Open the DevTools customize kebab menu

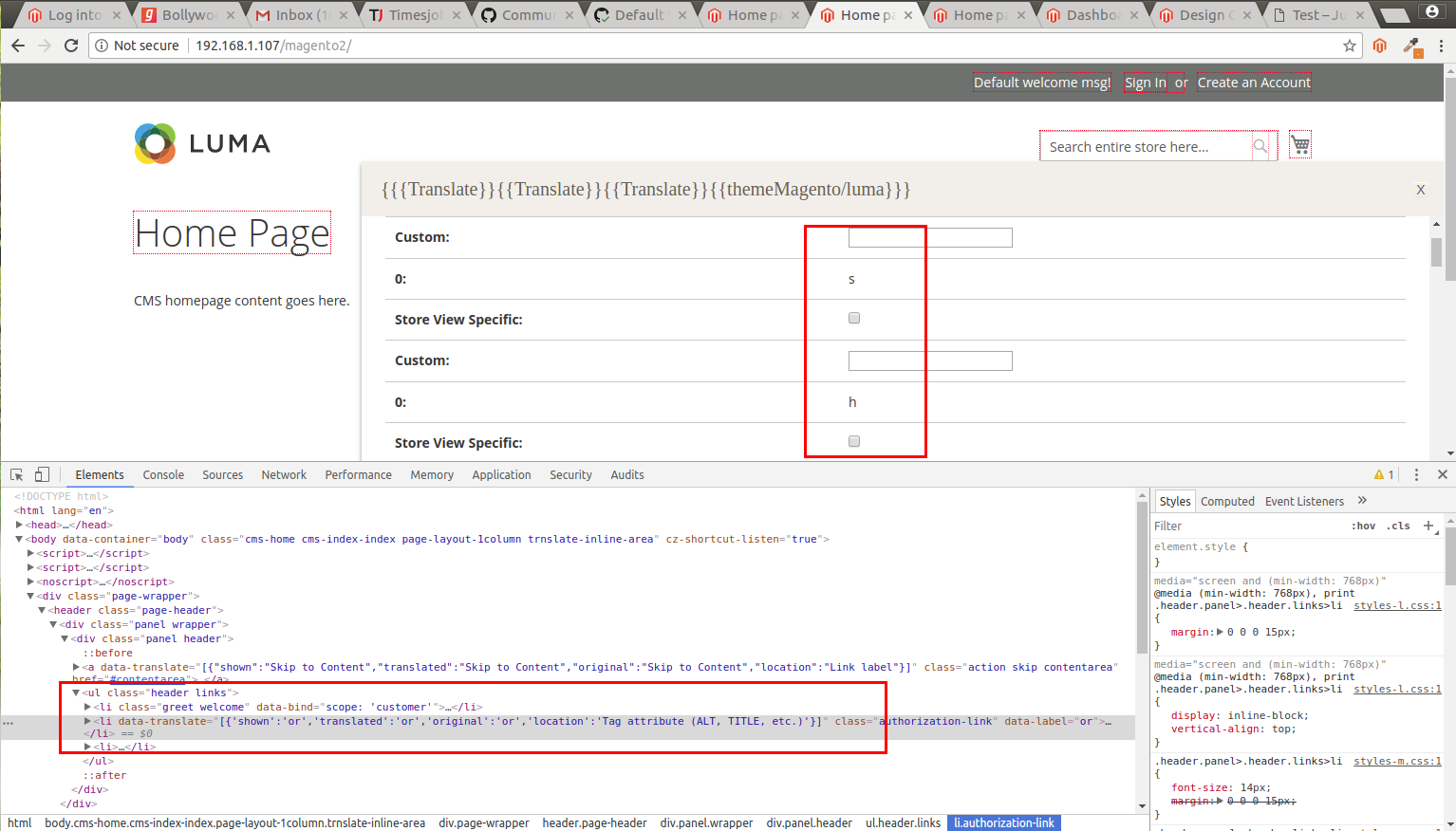(1416, 474)
